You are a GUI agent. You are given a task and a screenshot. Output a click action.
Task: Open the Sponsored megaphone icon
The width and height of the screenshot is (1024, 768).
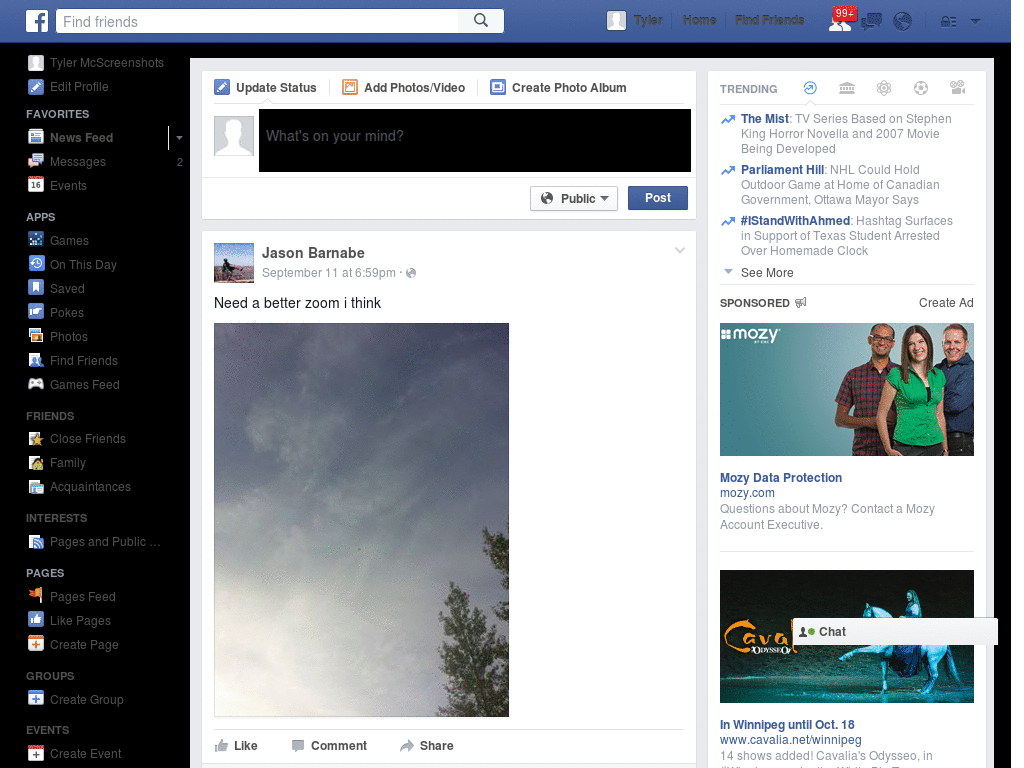[x=799, y=303]
